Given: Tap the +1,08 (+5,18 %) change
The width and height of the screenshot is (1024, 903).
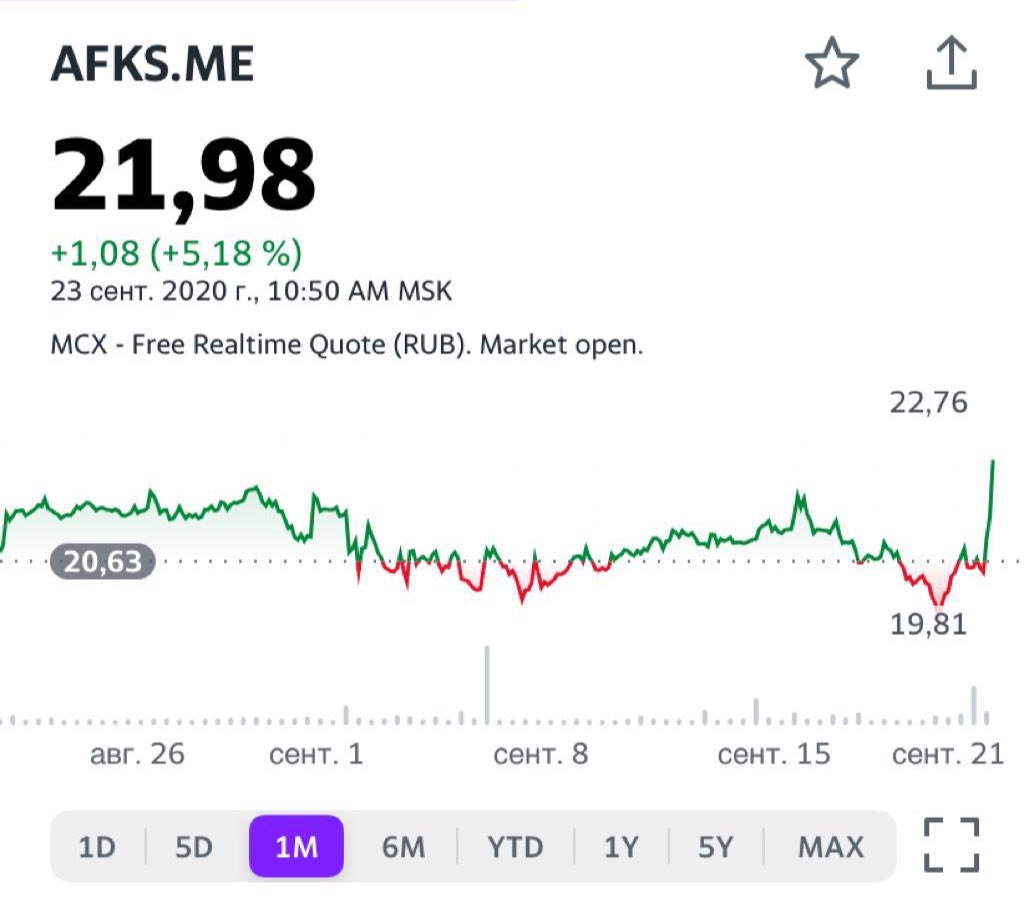Looking at the screenshot, I should click(176, 253).
